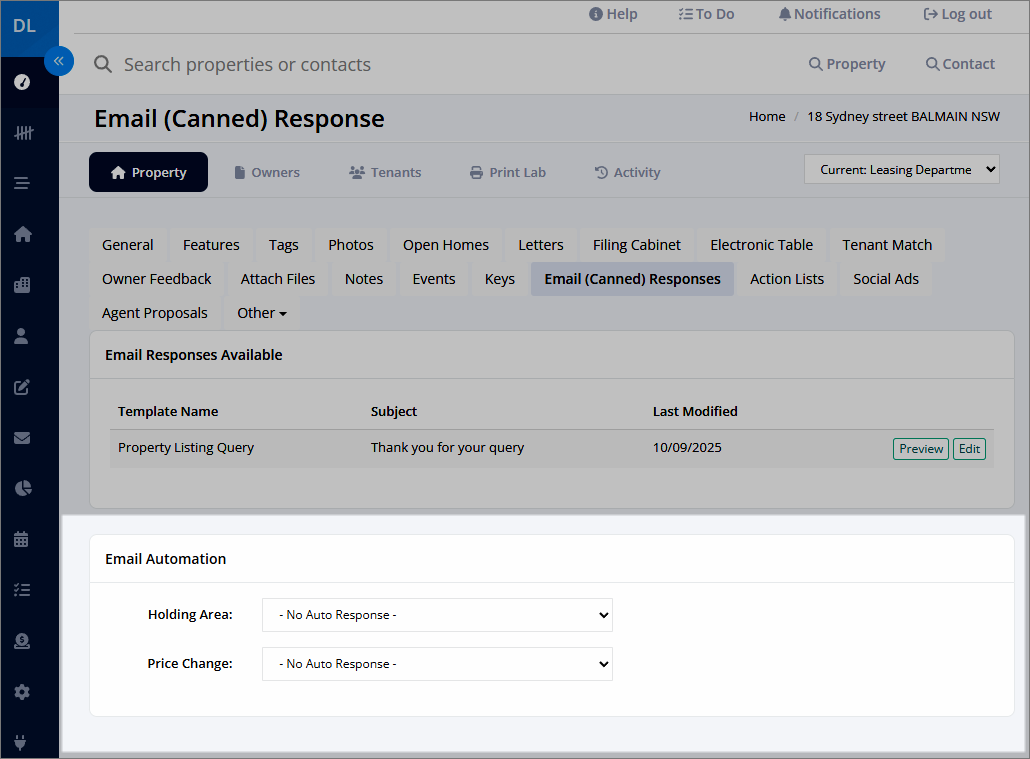Open the To Do list
The image size is (1030, 759).
tap(706, 14)
